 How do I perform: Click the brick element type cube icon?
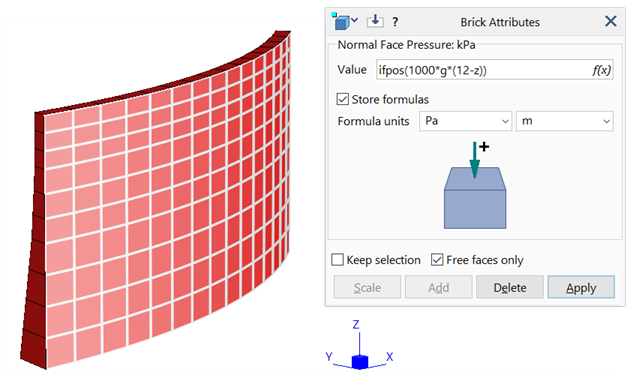click(341, 21)
